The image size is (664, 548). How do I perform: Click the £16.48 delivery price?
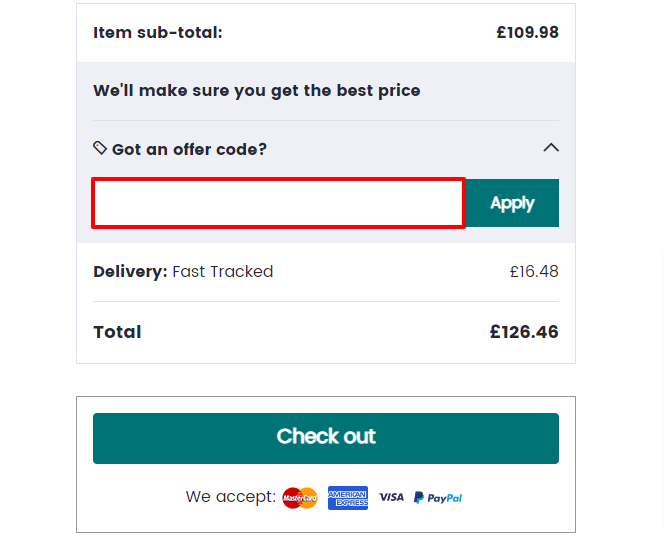(x=534, y=271)
